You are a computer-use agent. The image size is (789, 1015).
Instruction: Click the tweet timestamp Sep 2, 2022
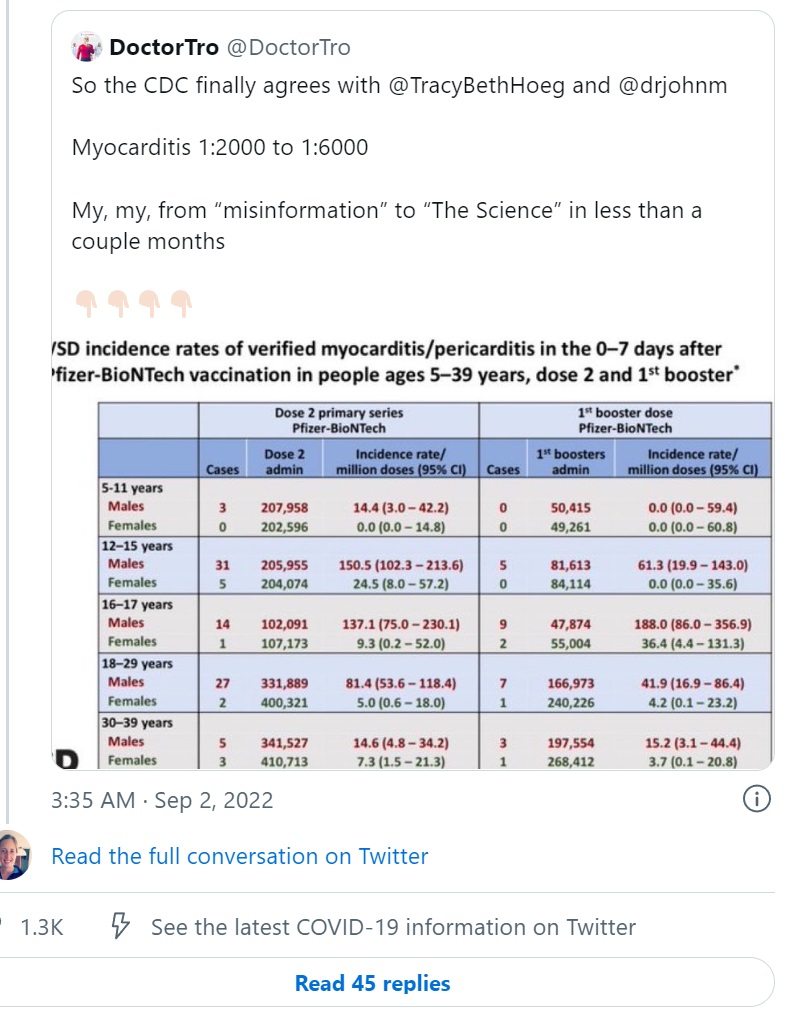tap(161, 800)
